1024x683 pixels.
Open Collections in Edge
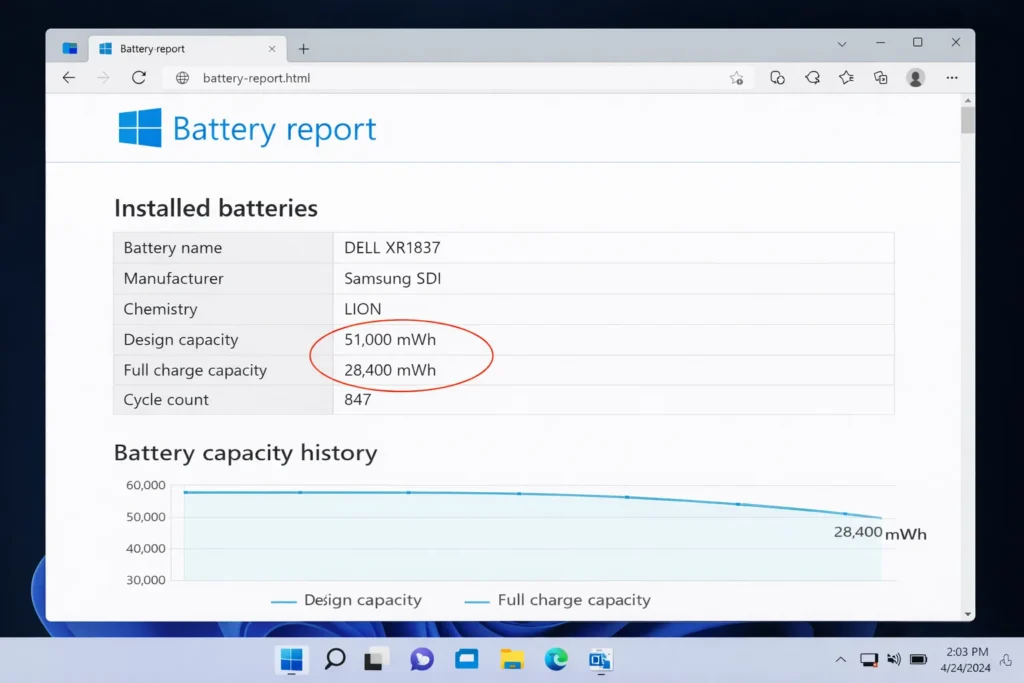click(x=880, y=78)
